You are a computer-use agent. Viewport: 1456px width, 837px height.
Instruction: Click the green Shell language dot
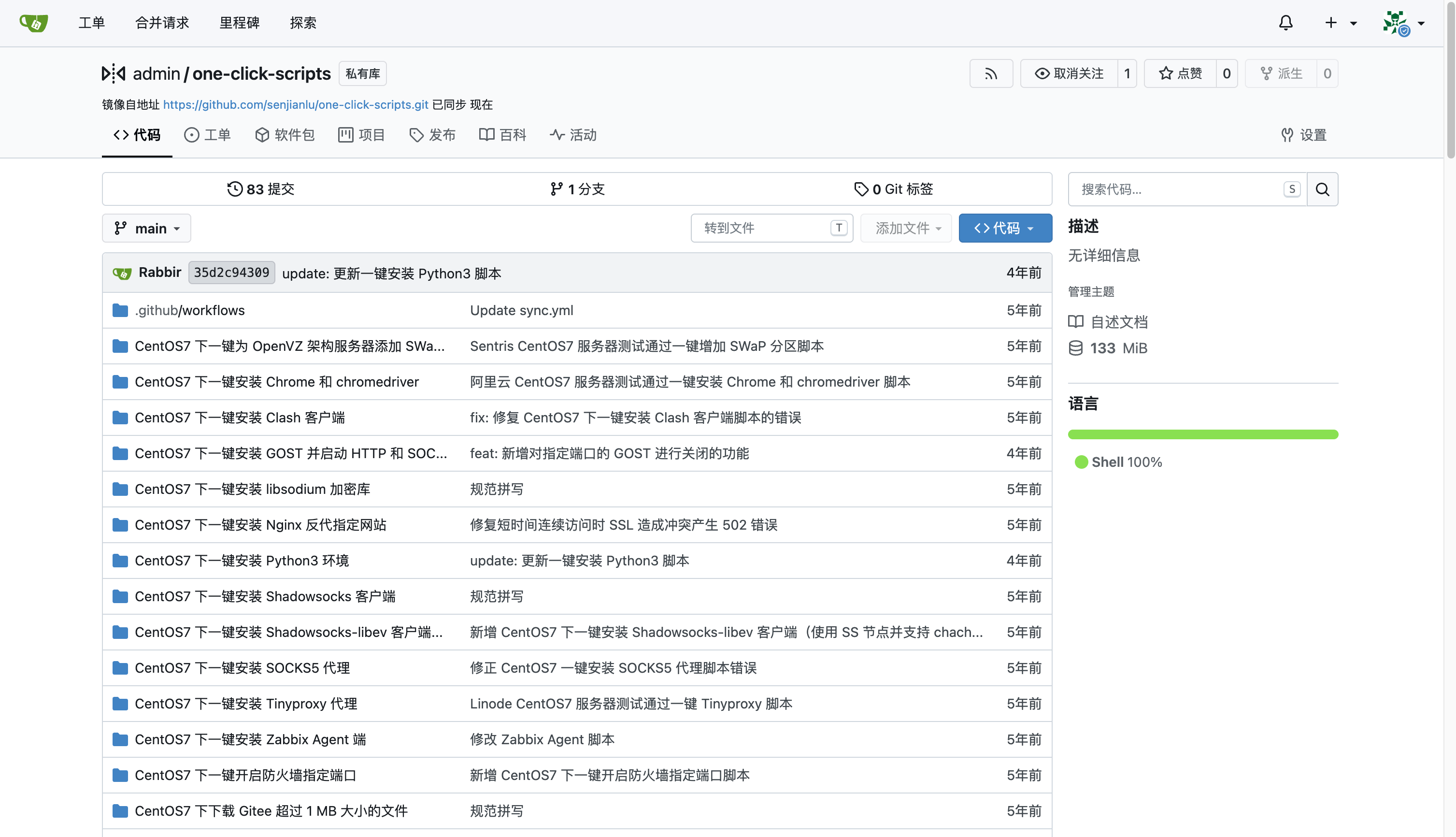coord(1081,462)
